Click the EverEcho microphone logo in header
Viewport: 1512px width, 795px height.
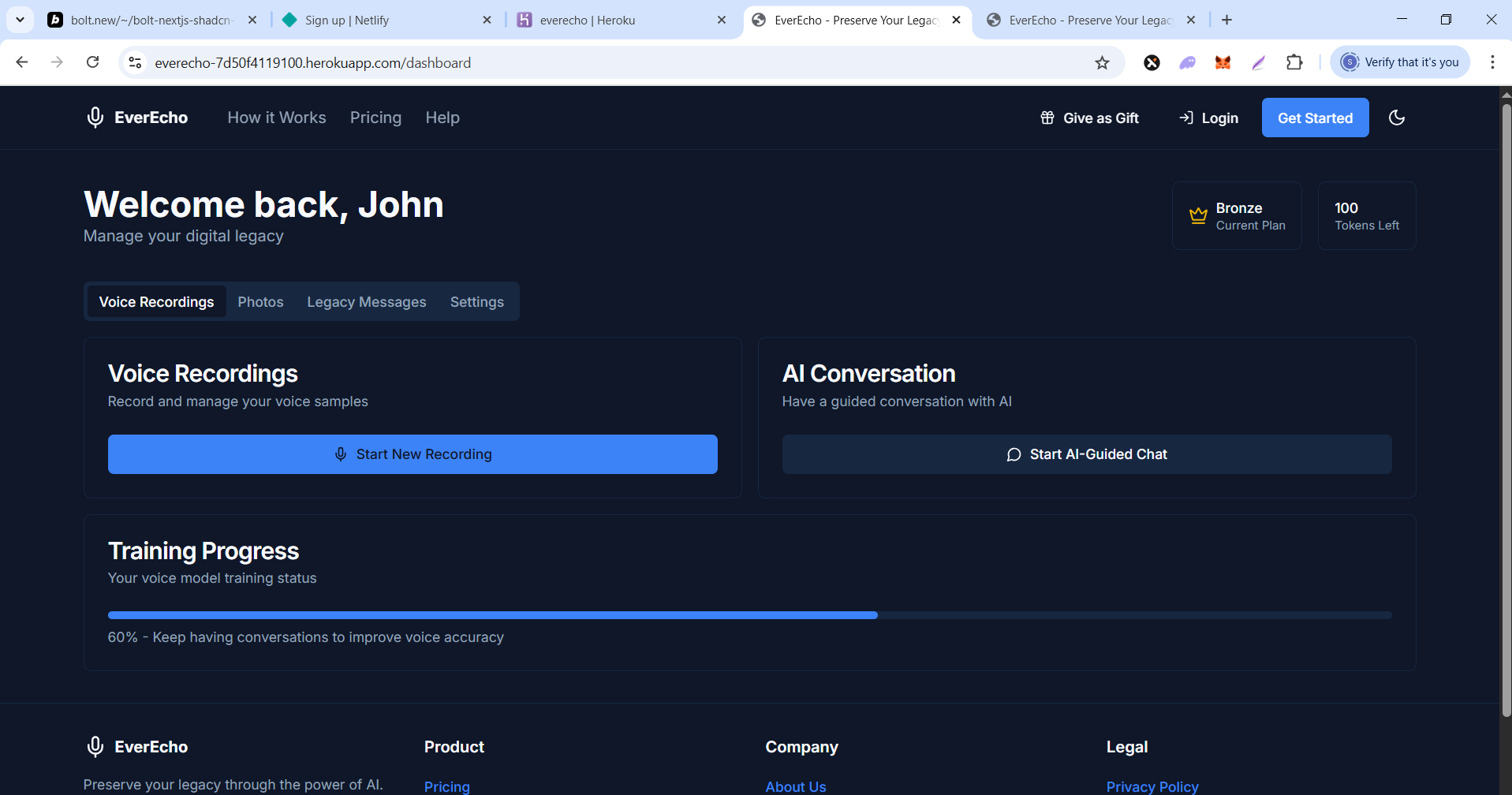pyautogui.click(x=95, y=118)
